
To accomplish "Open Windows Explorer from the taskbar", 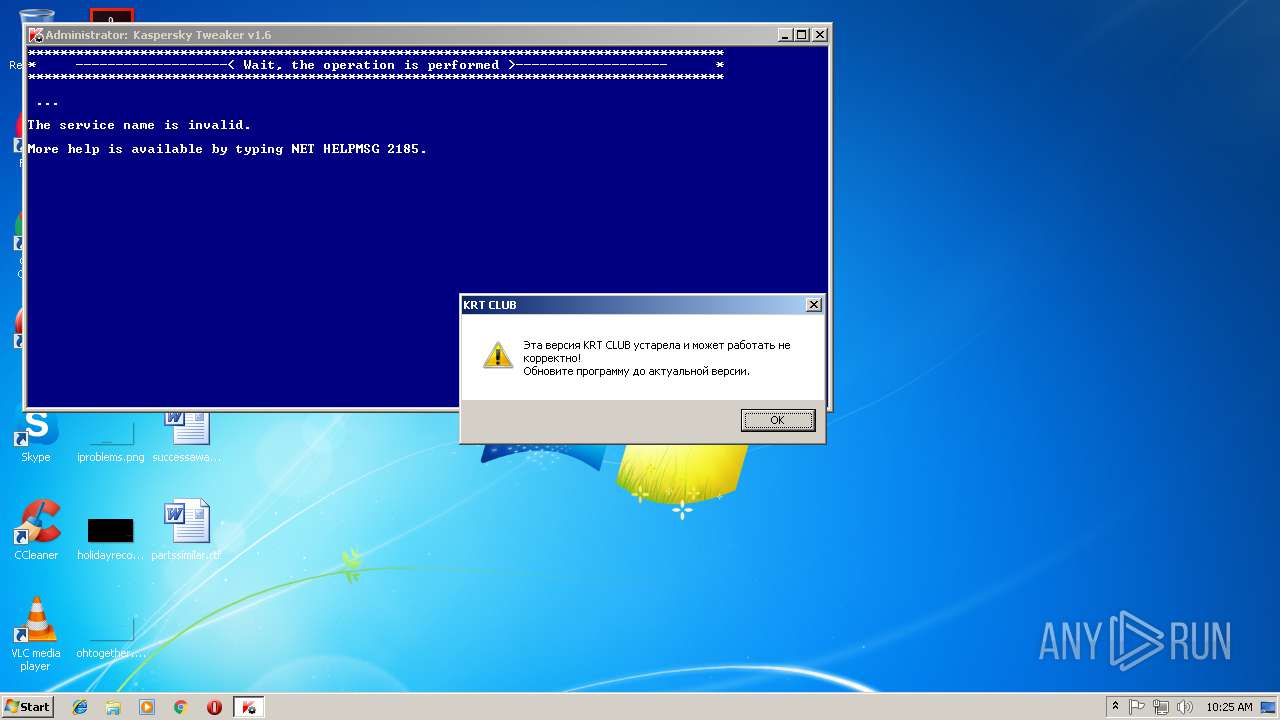I will click(113, 707).
